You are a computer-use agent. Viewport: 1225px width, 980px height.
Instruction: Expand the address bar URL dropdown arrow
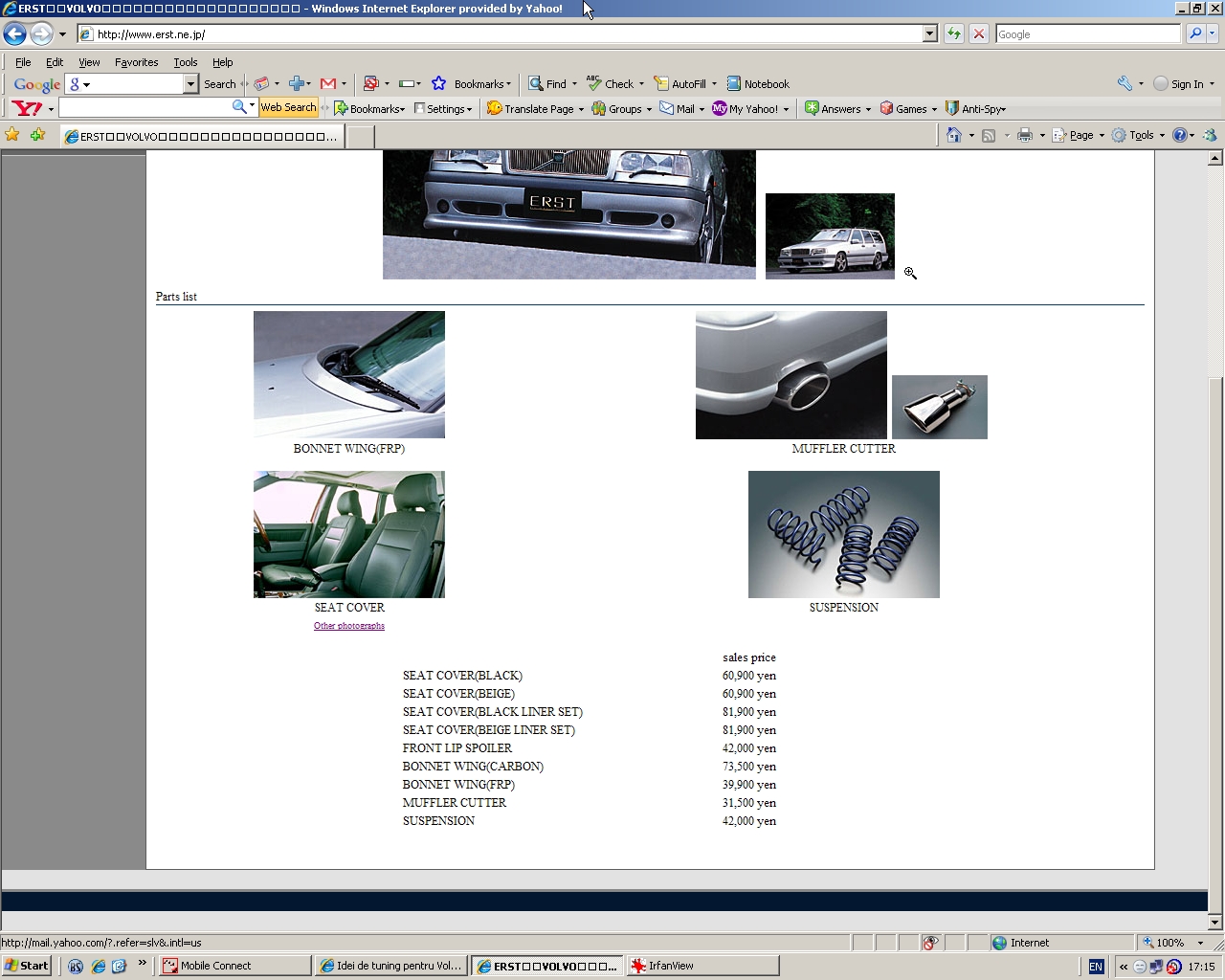929,34
